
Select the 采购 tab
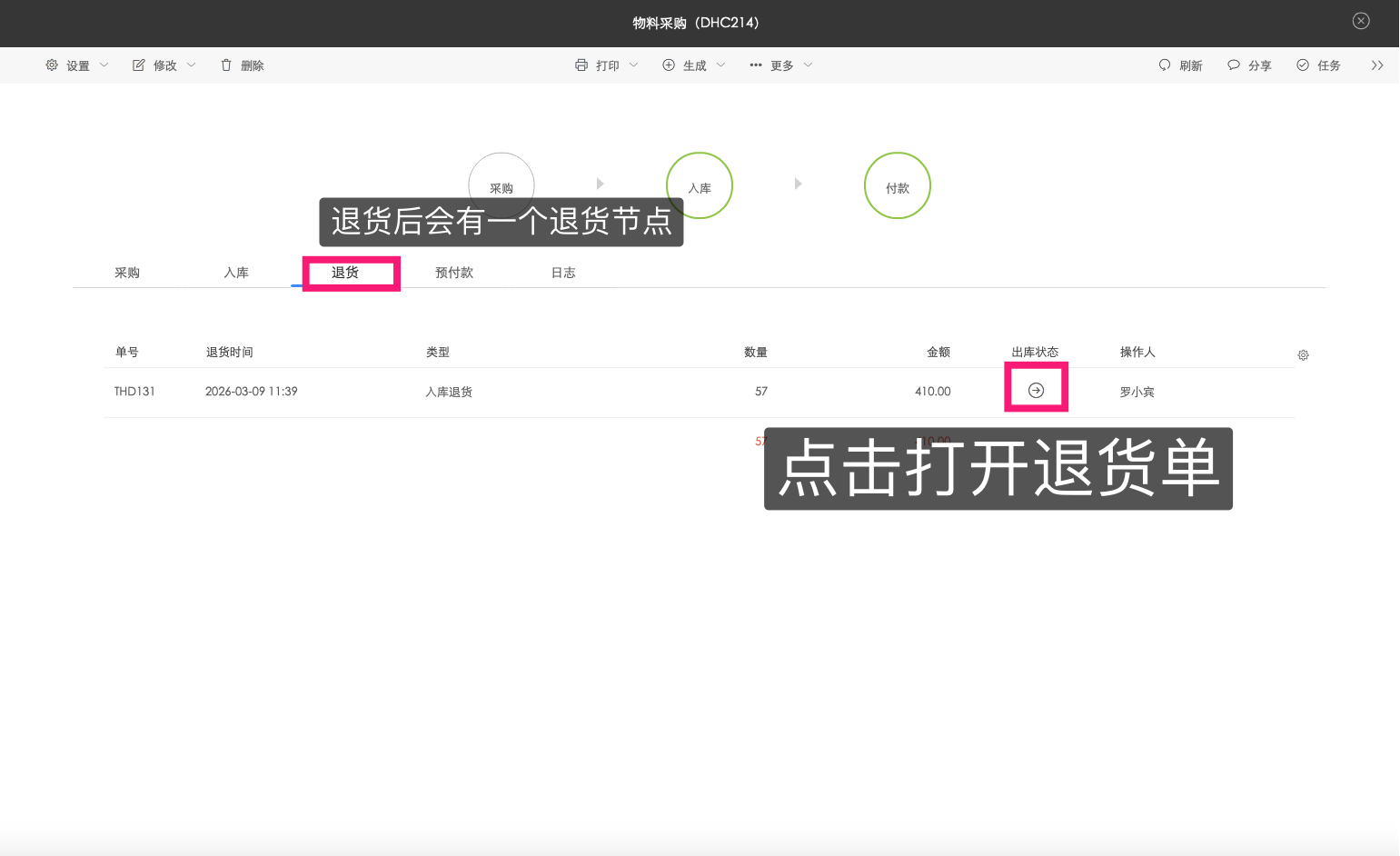(126, 272)
